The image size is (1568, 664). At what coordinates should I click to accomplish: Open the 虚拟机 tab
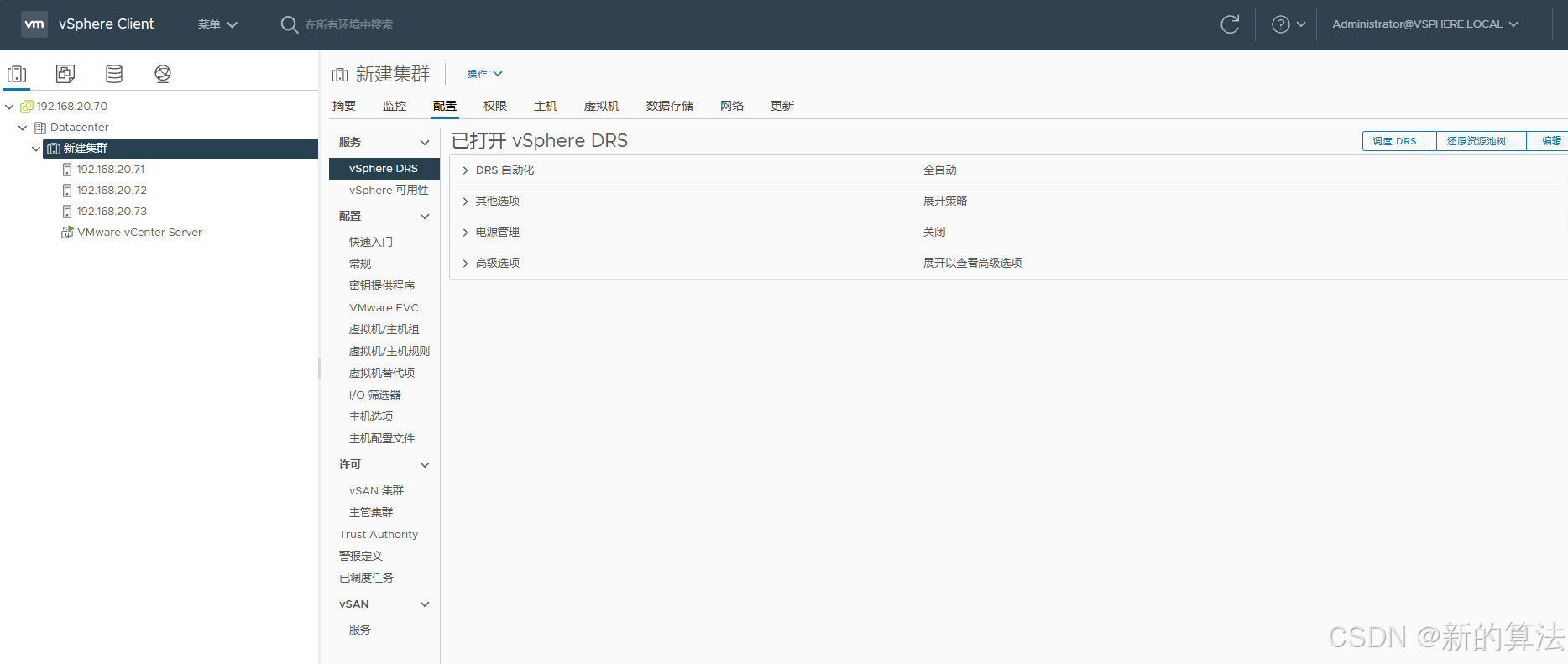602,106
